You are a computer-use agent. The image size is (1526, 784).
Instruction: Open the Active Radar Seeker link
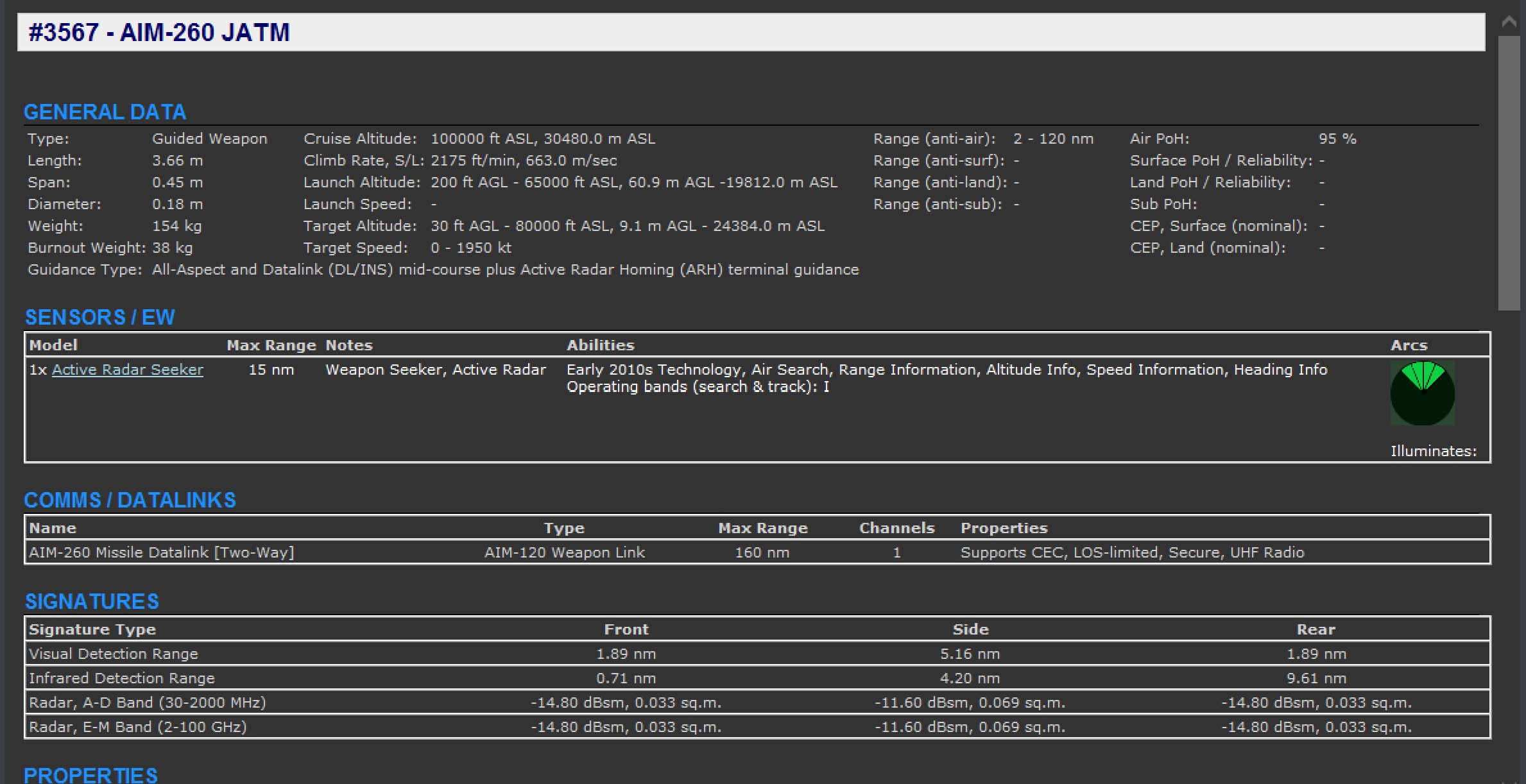click(x=127, y=370)
